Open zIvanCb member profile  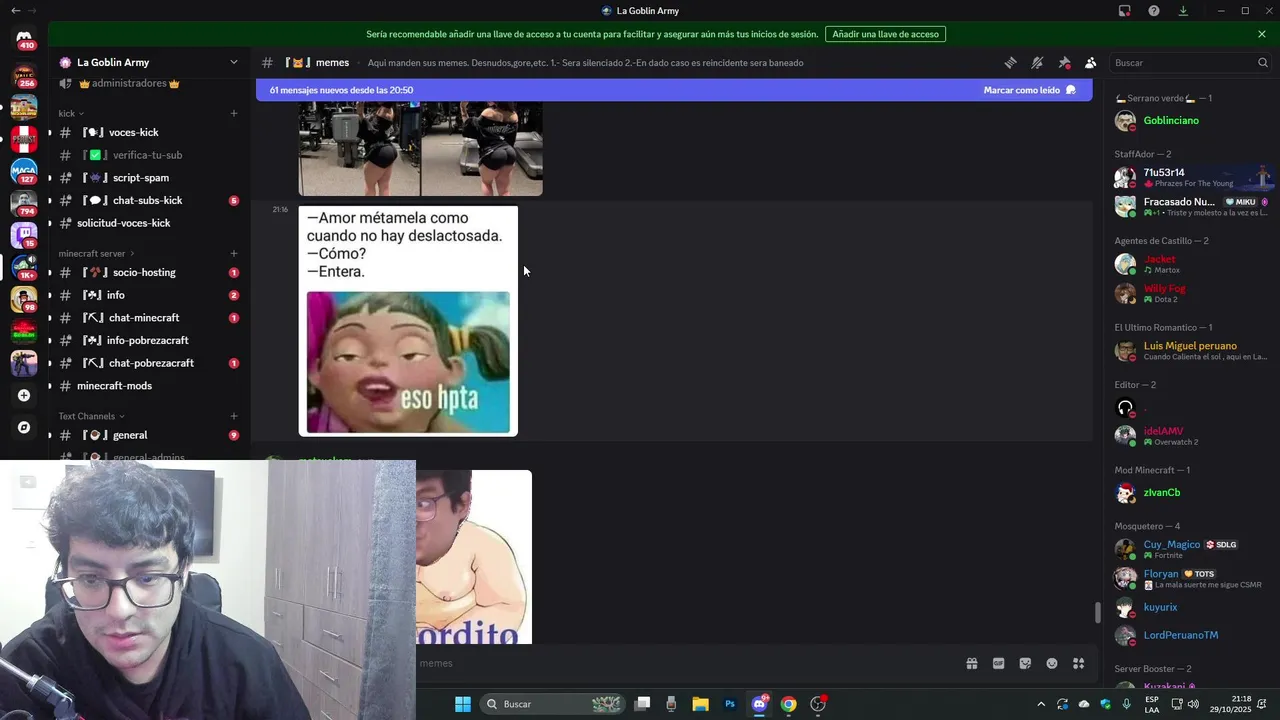[1190, 492]
